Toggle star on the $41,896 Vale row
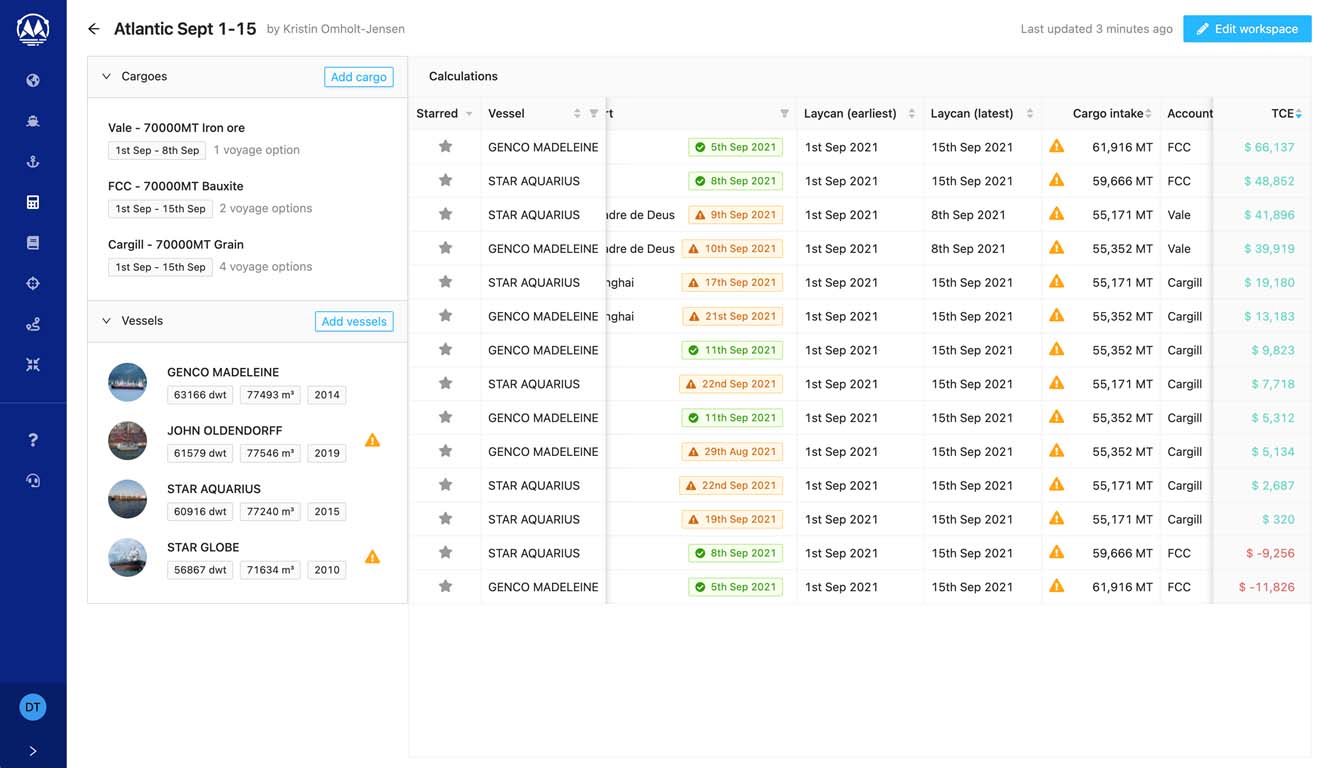Screen dimensions: 1327x768 click(x=446, y=214)
